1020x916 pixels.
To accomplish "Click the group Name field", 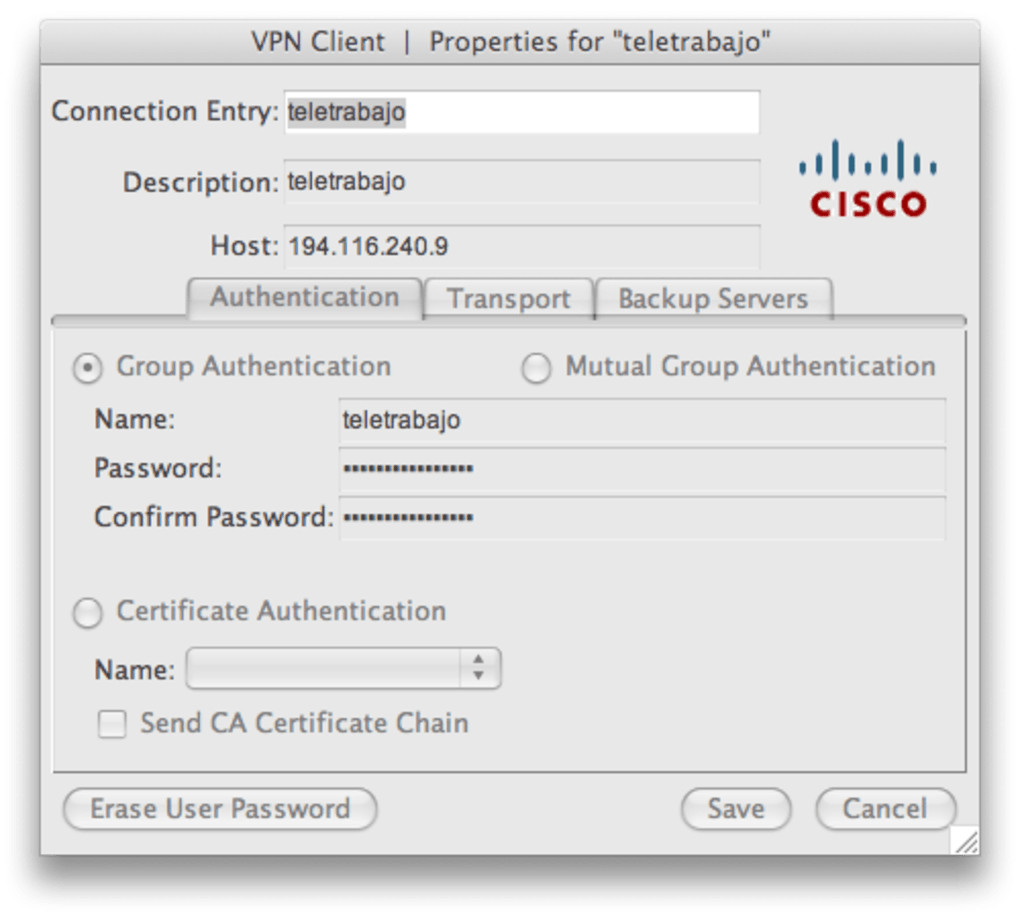I will (641, 420).
